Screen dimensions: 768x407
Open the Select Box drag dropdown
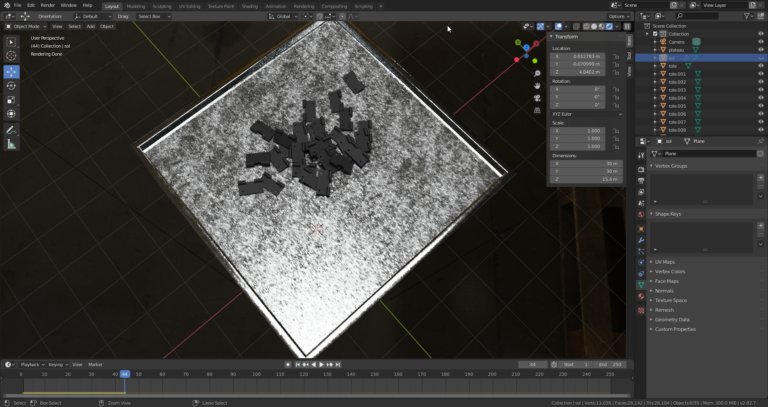[154, 16]
